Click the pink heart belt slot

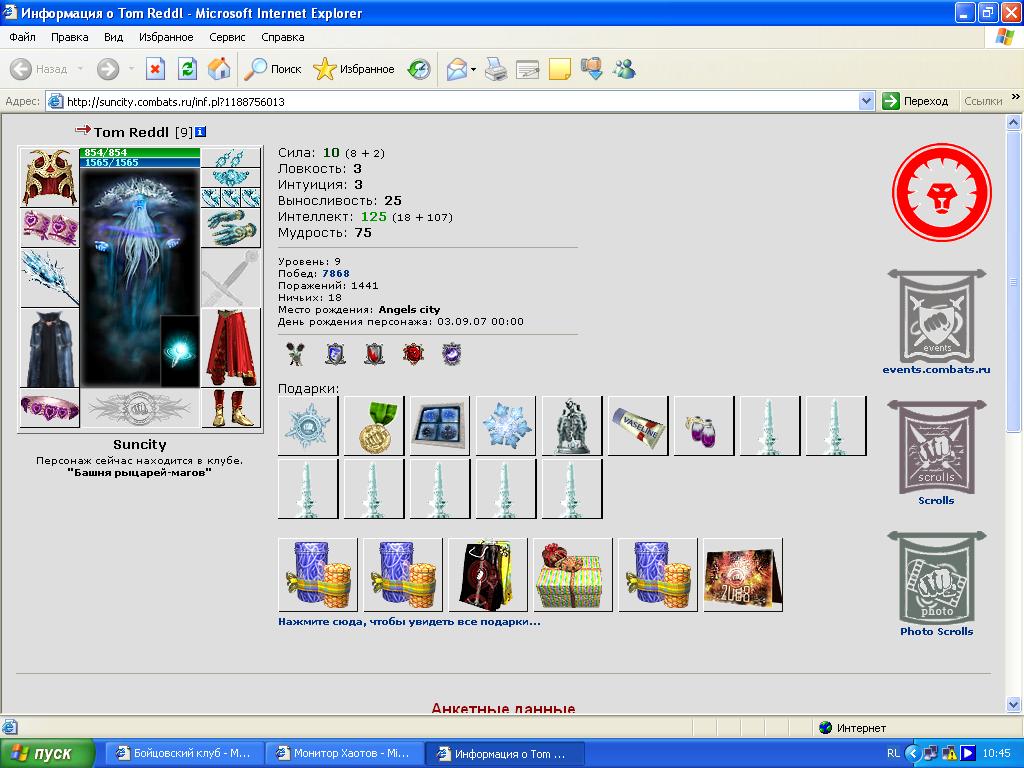[x=49, y=408]
